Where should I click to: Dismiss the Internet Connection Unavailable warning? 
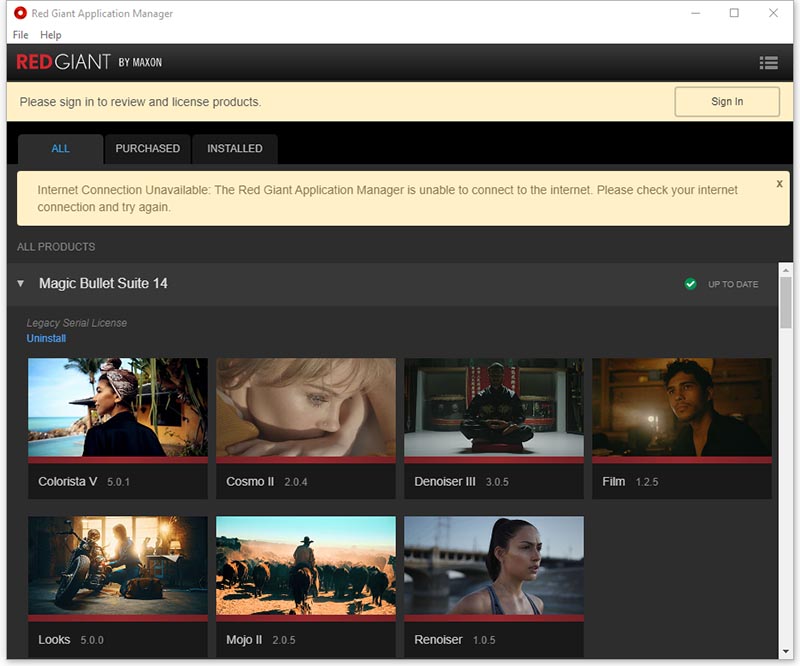[779, 184]
